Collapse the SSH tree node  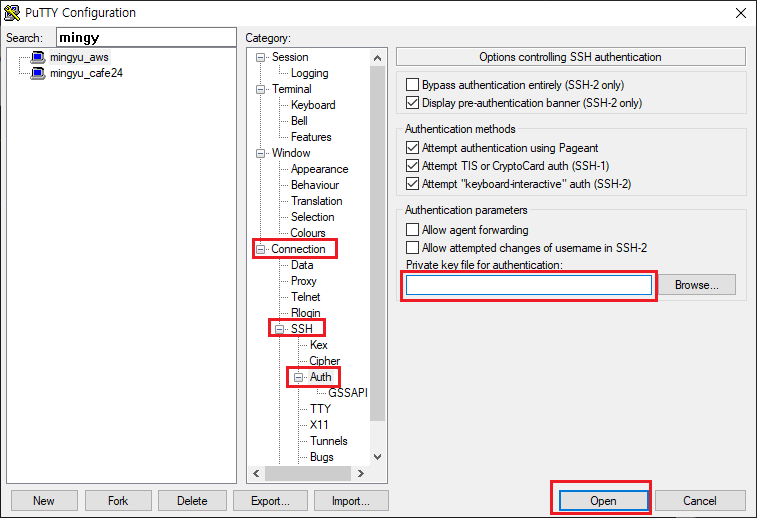[280, 329]
